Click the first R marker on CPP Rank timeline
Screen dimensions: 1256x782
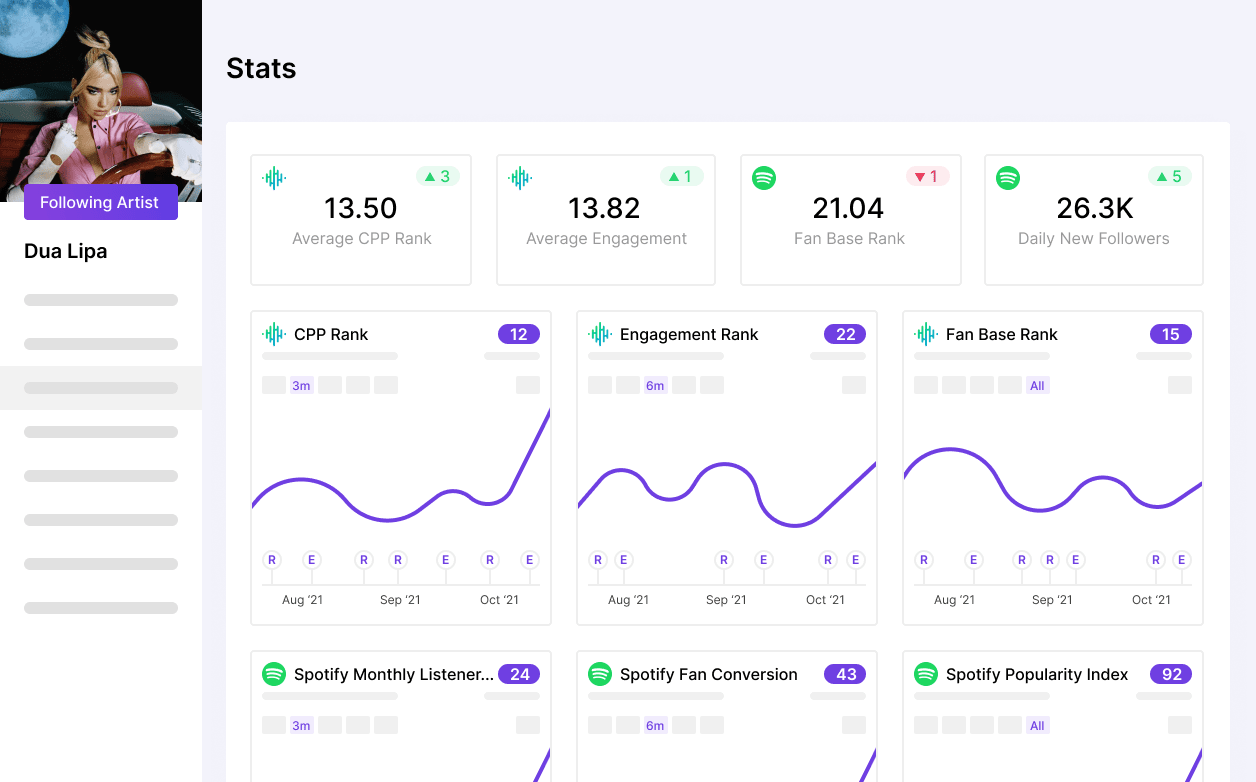[x=272, y=560]
